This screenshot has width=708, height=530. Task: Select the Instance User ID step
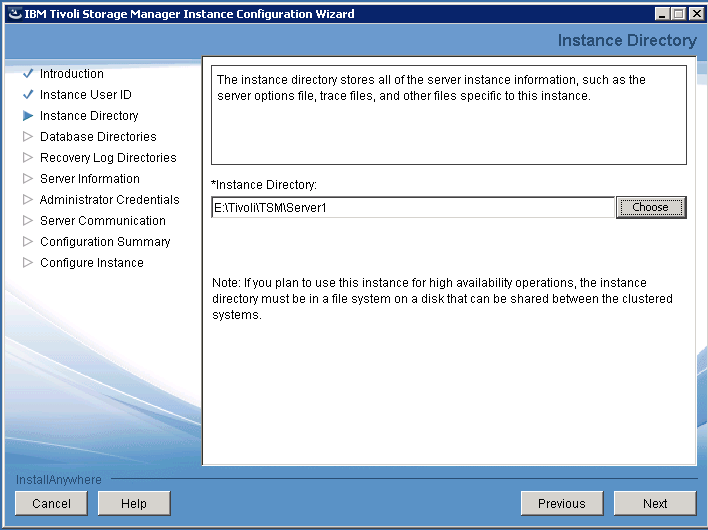coord(86,95)
